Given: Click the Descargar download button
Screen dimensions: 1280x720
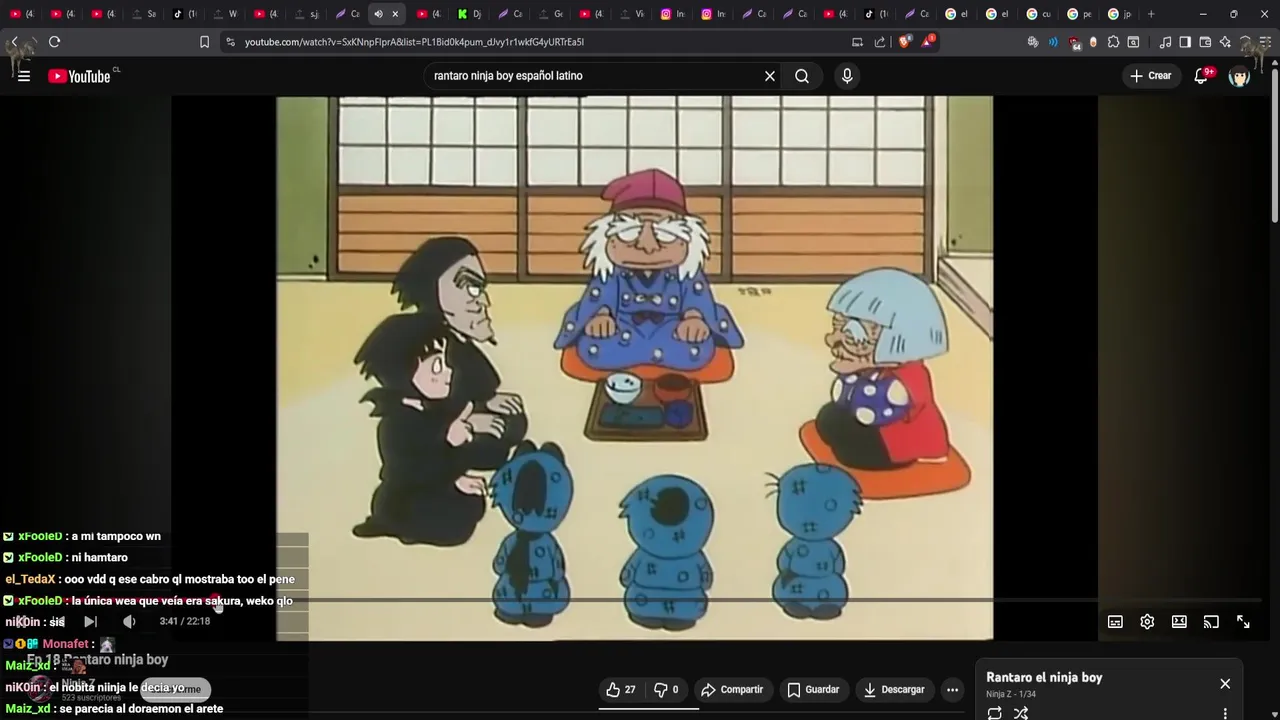Looking at the screenshot, I should pos(894,690).
